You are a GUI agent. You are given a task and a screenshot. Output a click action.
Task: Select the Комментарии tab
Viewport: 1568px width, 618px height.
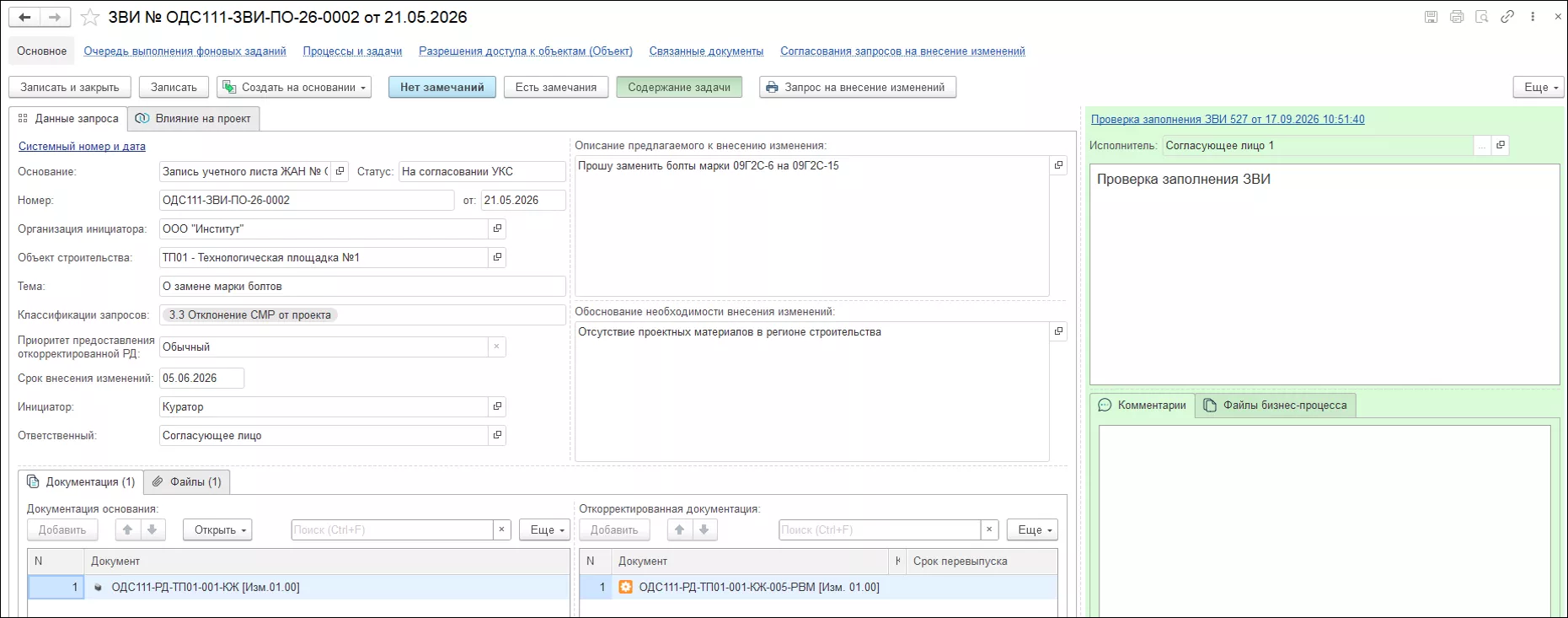1143,406
